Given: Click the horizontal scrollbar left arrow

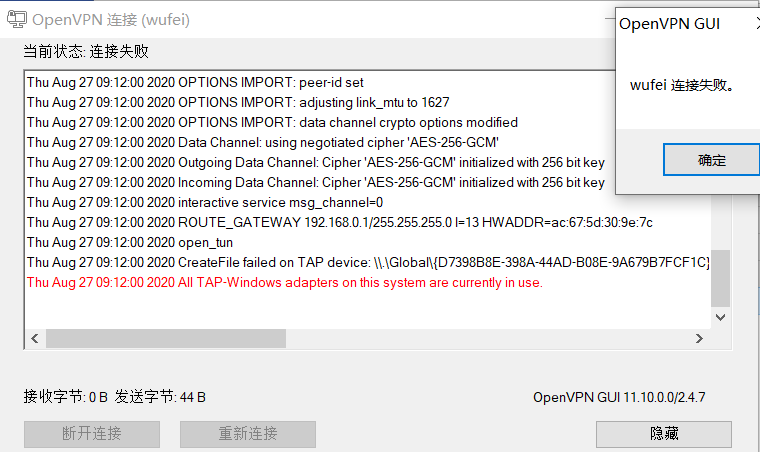Looking at the screenshot, I should tap(35, 338).
